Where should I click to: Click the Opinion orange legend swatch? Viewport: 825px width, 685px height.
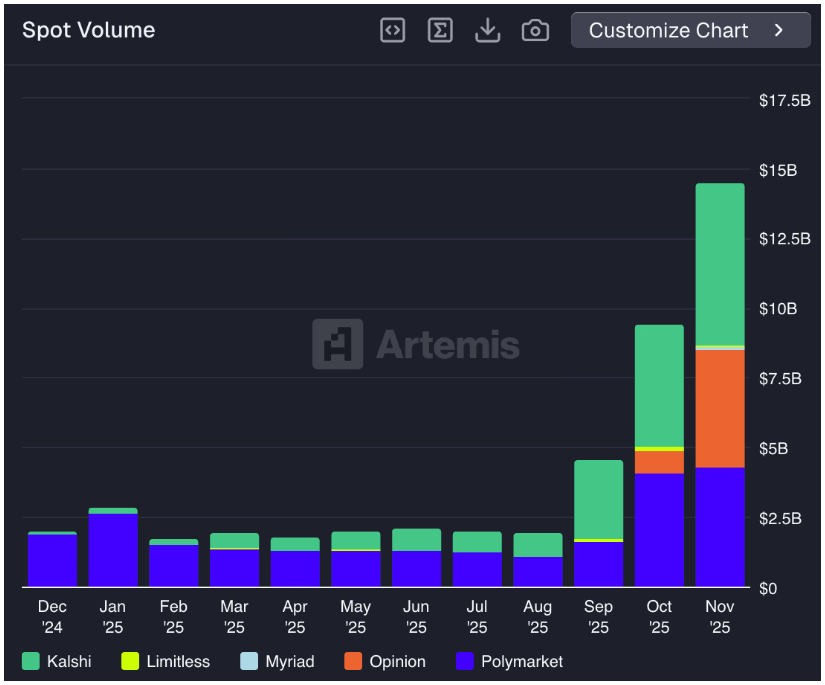[x=353, y=661]
